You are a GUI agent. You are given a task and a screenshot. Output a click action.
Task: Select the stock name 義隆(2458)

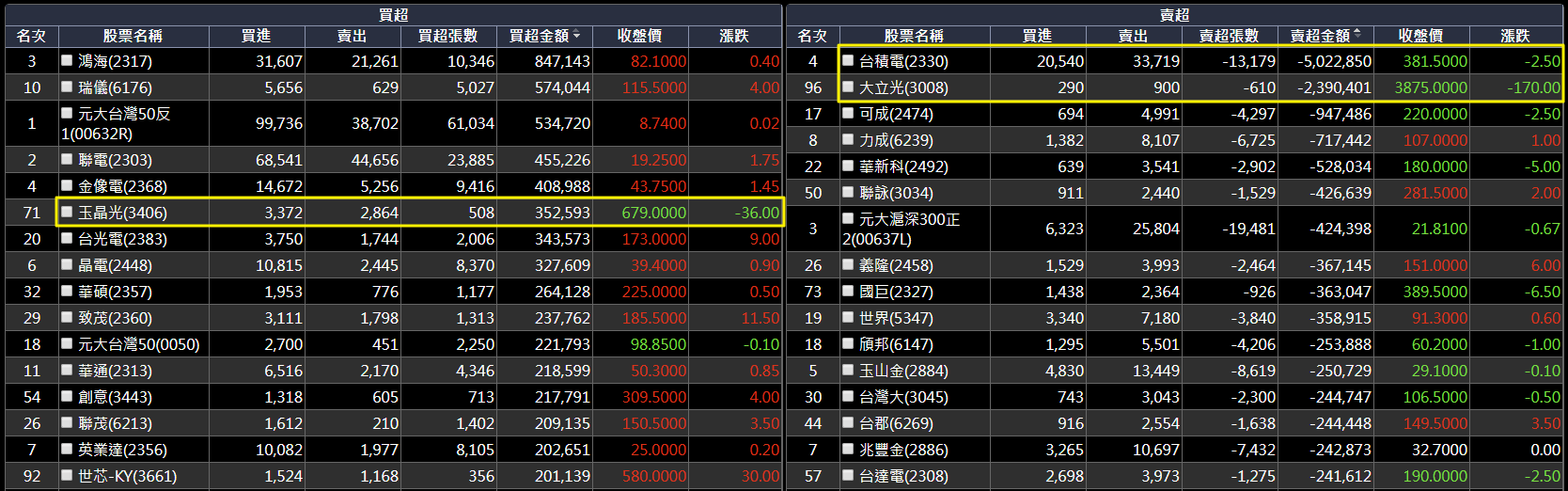point(896,265)
